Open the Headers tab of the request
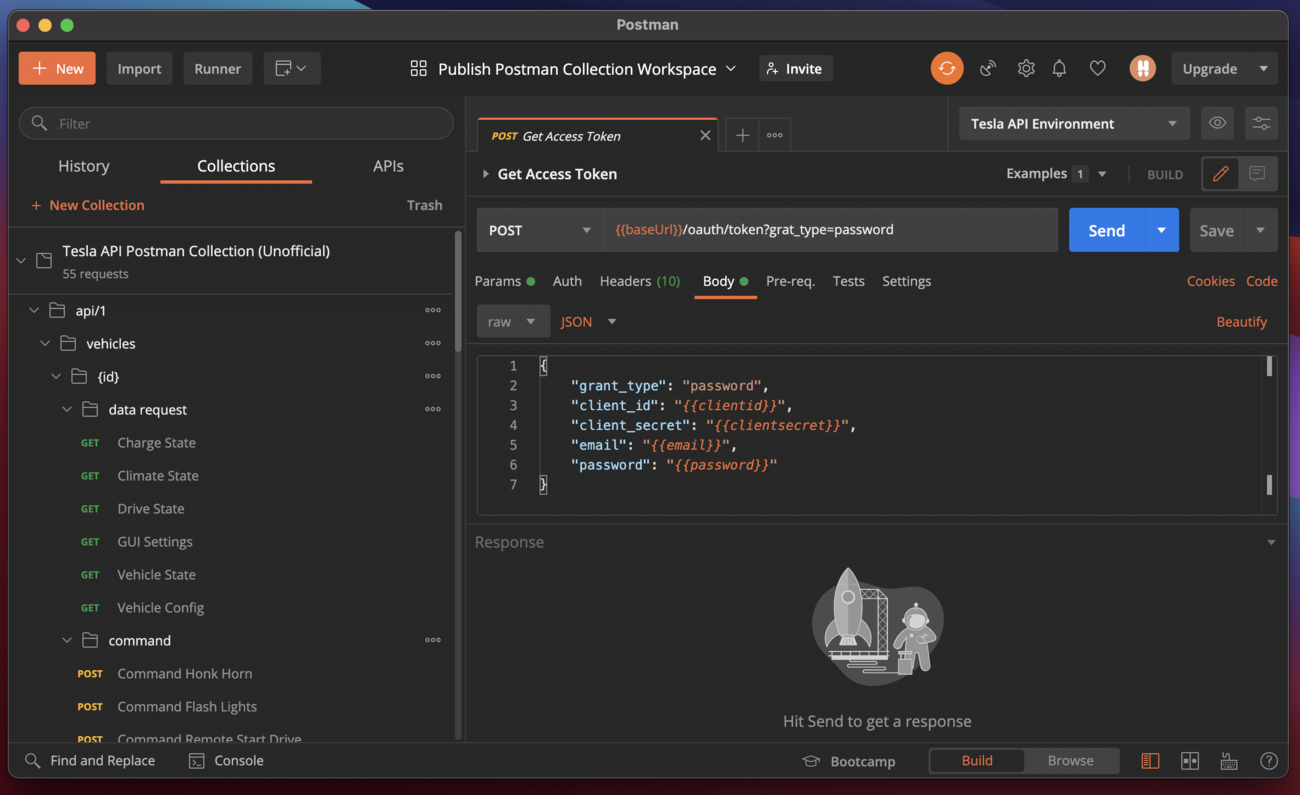 (x=639, y=281)
